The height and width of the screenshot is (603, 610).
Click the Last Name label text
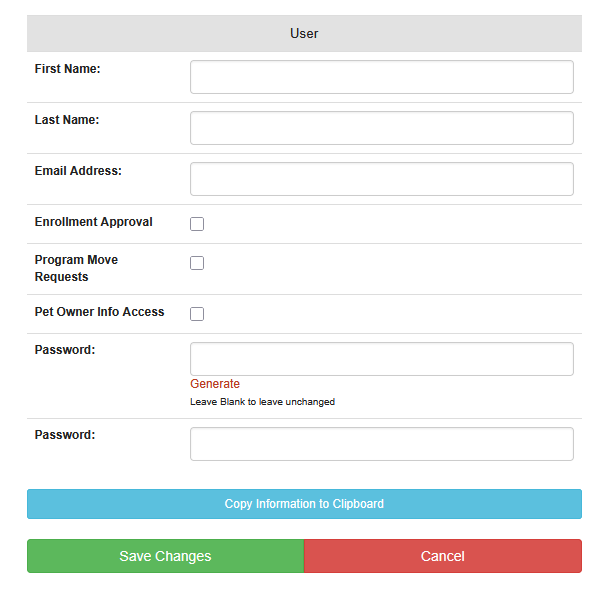pos(67,120)
